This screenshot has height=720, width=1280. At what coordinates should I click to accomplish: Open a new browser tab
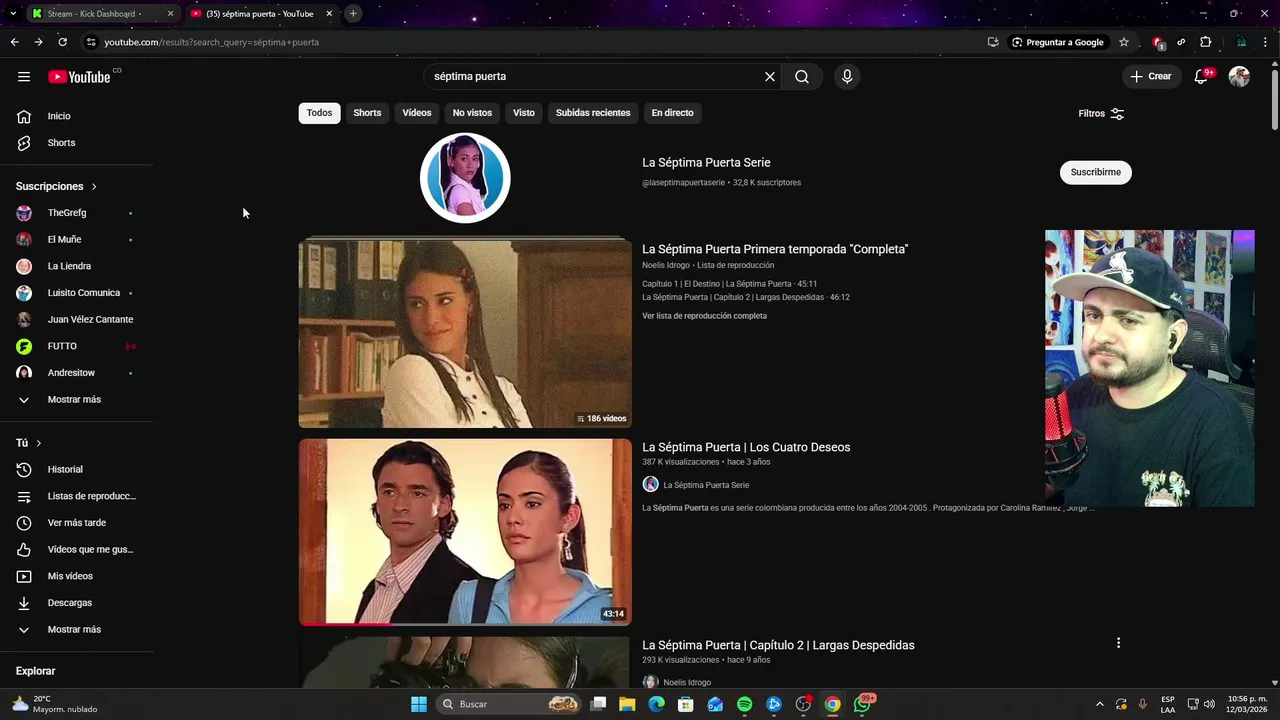(x=353, y=13)
